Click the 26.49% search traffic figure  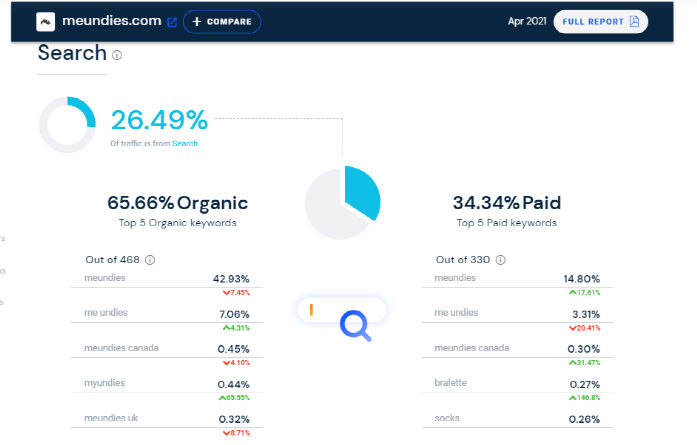(159, 120)
